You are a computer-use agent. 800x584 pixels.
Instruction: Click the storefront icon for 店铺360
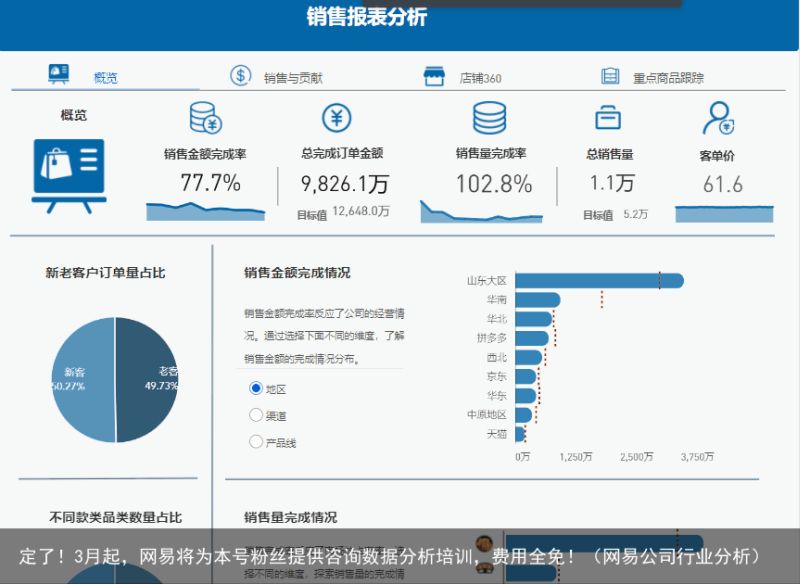pos(434,76)
